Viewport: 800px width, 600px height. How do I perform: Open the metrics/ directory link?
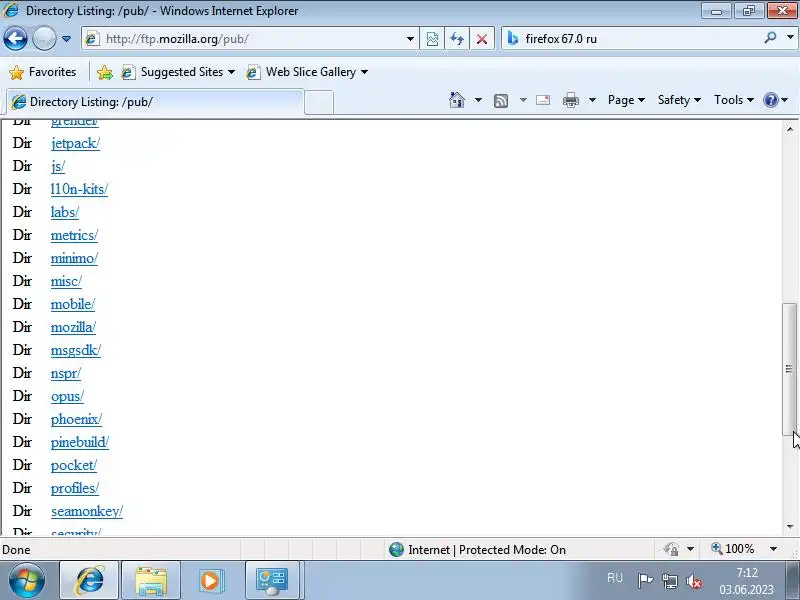pos(74,235)
